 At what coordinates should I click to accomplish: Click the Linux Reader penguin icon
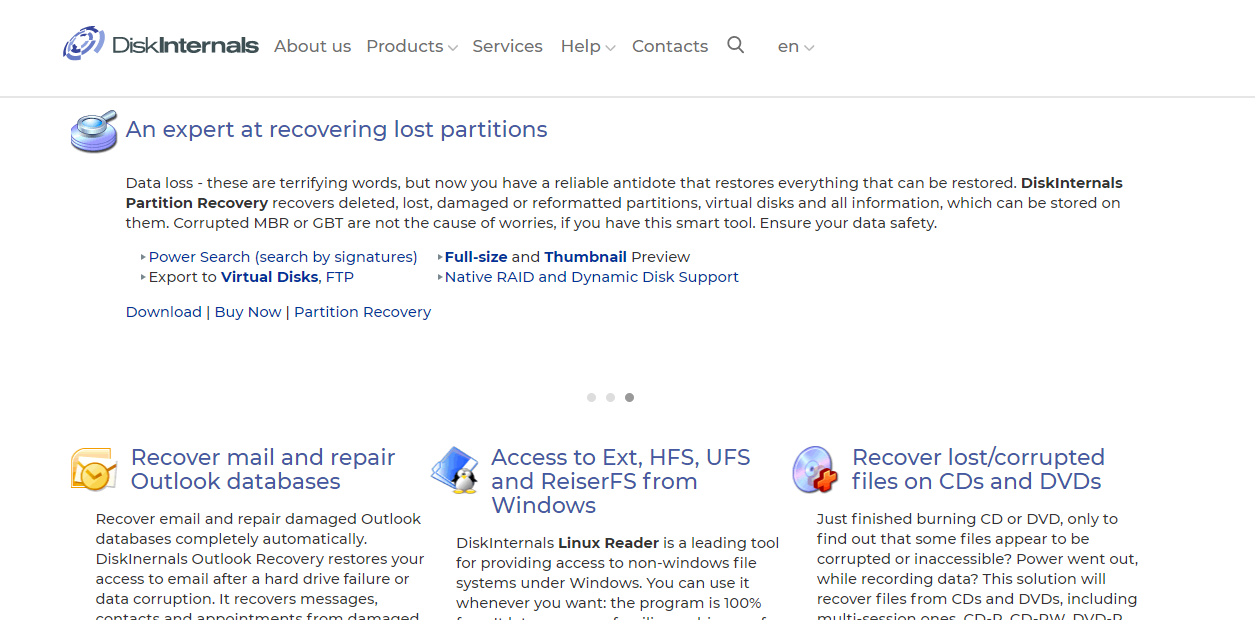coord(455,470)
